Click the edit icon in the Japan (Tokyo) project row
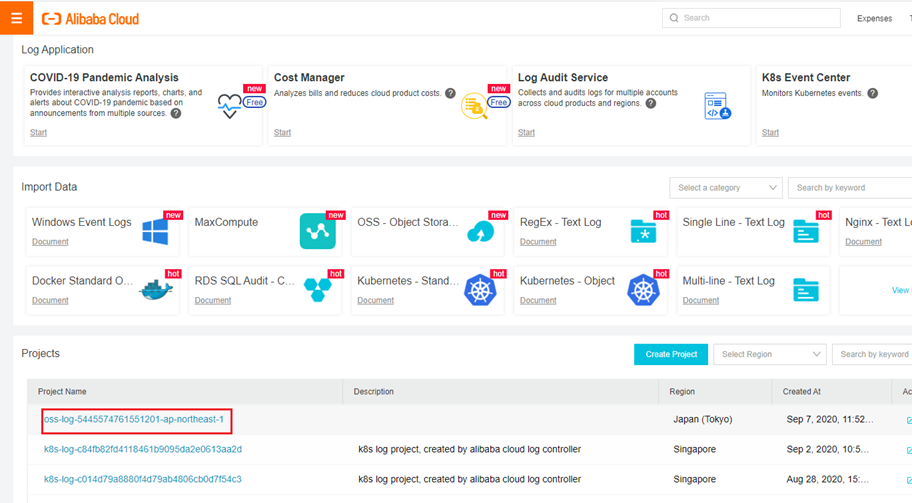The height and width of the screenshot is (503, 912). coord(909,420)
